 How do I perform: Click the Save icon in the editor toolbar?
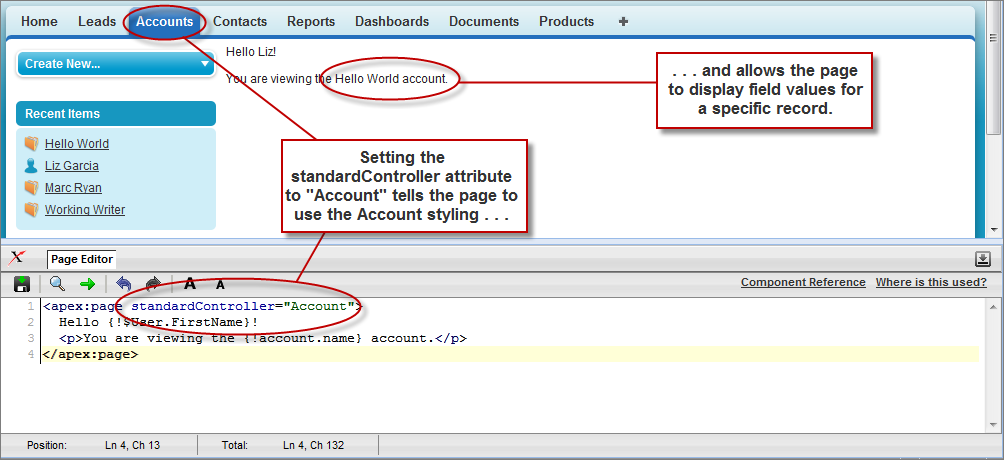click(x=21, y=284)
